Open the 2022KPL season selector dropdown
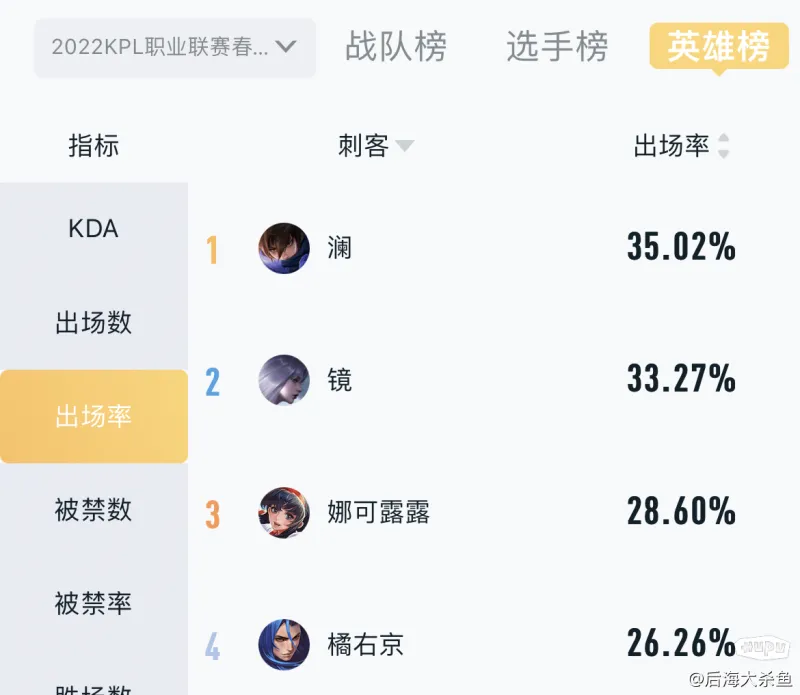The height and width of the screenshot is (695, 800). click(174, 48)
